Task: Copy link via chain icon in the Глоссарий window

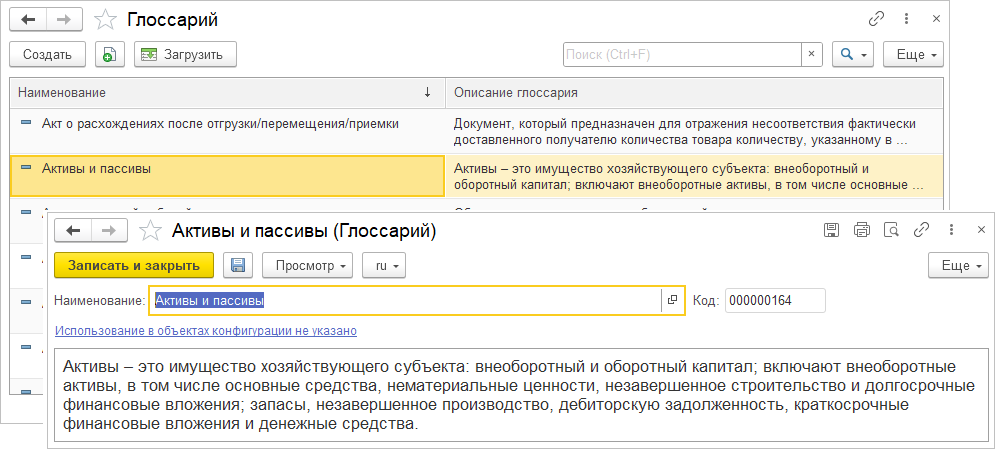Action: [x=877, y=19]
